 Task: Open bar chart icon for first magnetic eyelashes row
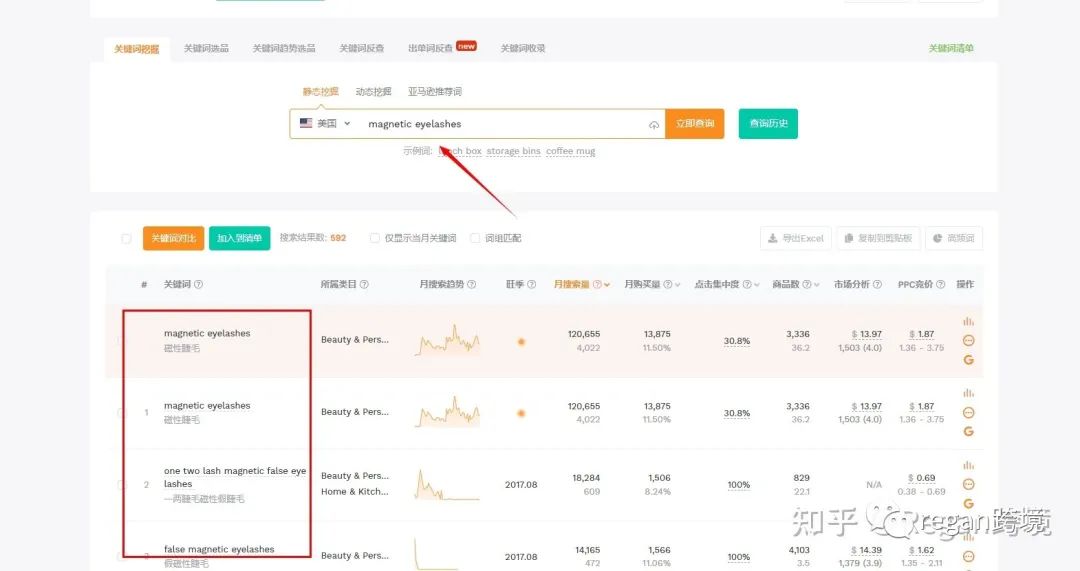click(x=968, y=322)
